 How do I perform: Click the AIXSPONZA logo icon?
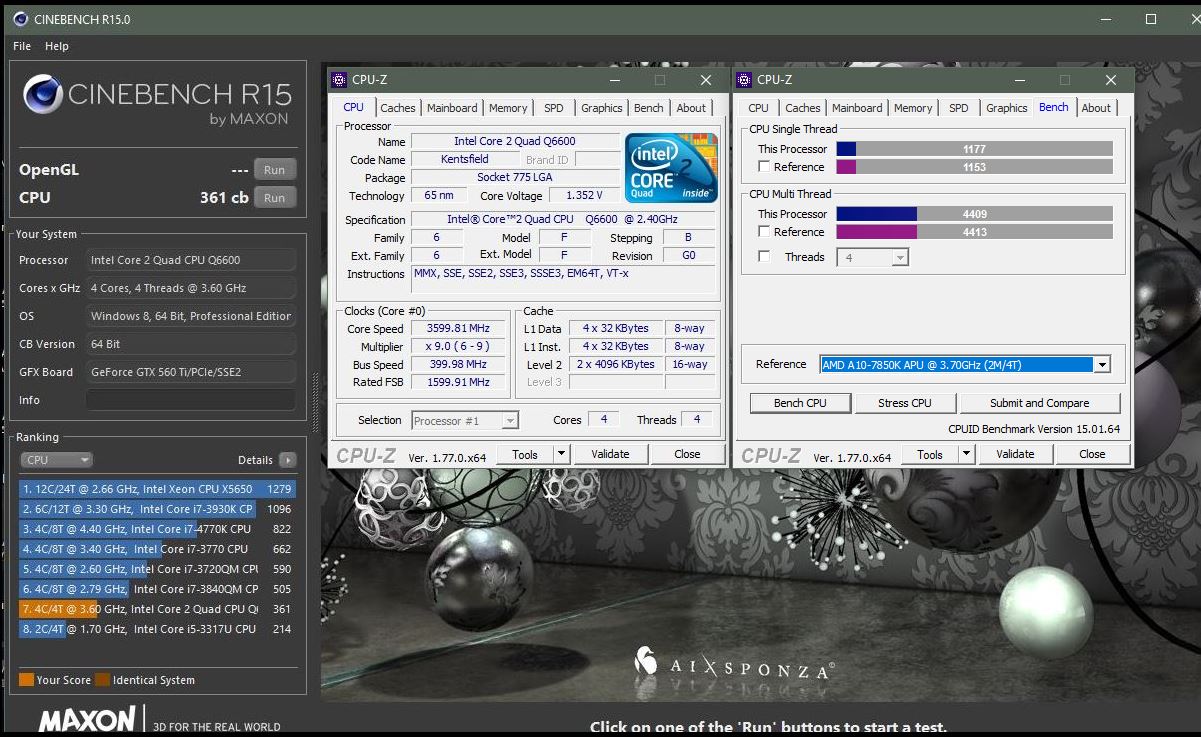point(646,661)
